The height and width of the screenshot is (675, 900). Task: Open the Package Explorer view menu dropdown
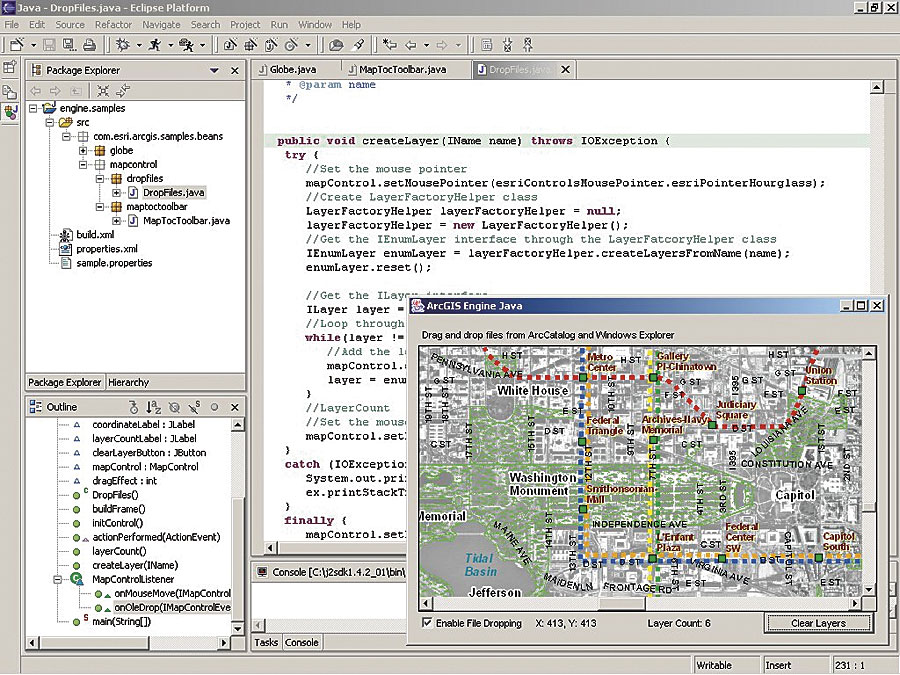pos(214,71)
